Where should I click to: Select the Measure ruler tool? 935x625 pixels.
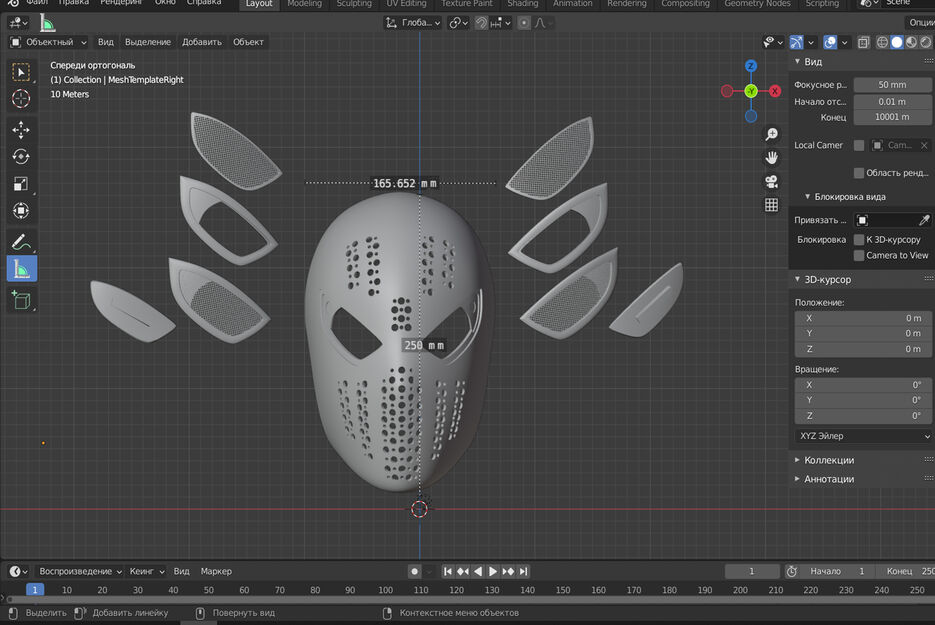(x=21, y=269)
